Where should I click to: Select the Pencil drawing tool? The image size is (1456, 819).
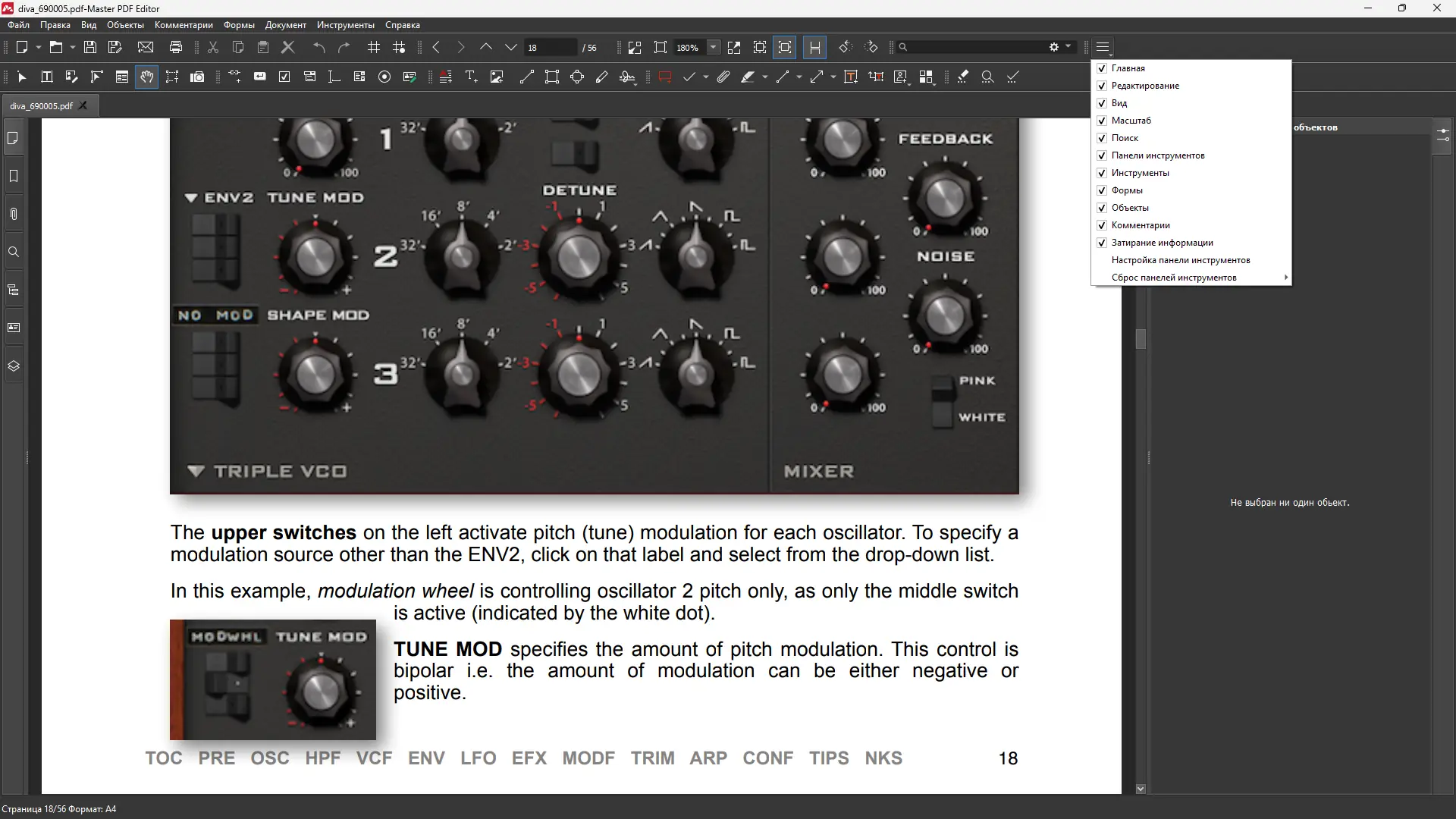click(x=602, y=77)
